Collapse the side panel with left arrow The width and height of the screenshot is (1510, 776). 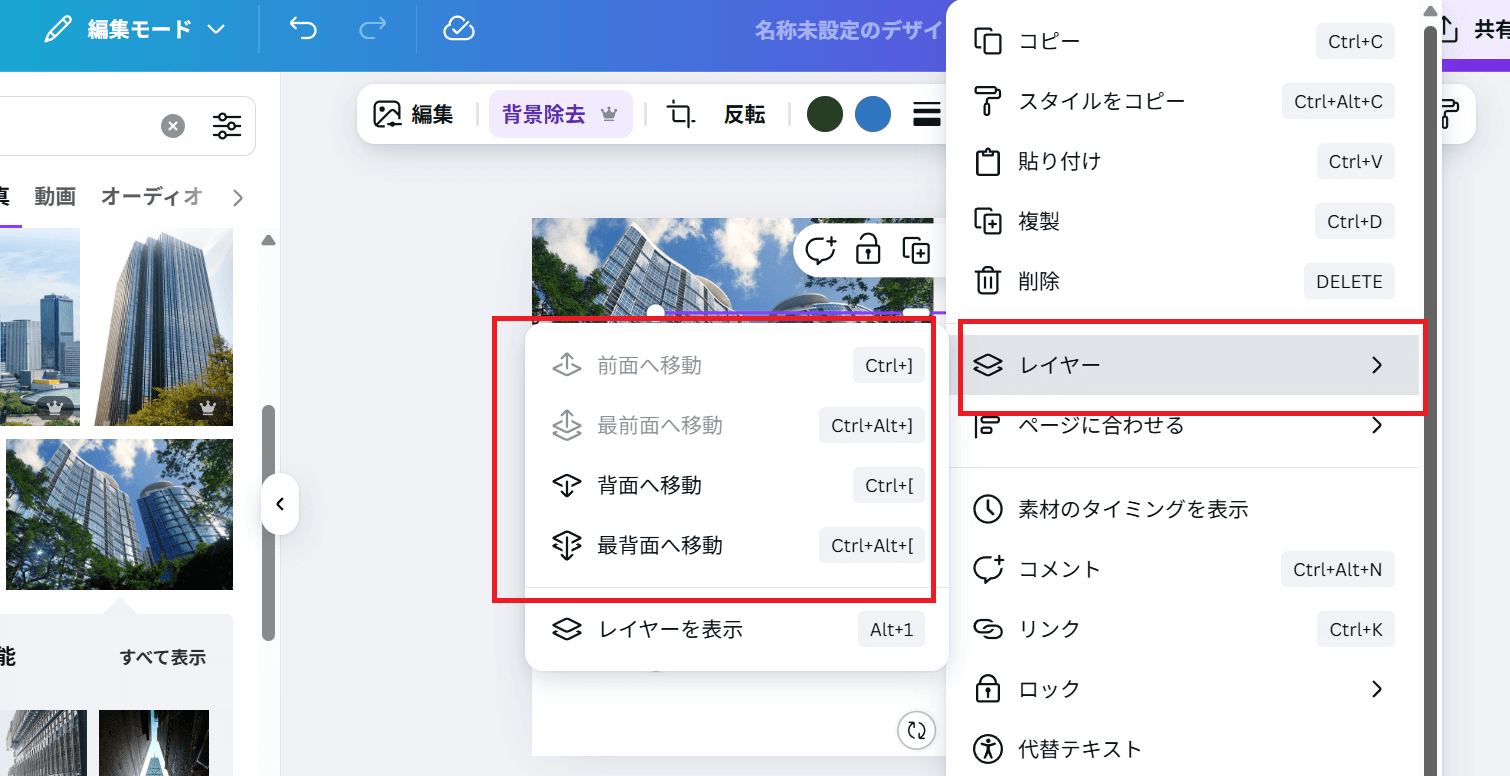280,504
